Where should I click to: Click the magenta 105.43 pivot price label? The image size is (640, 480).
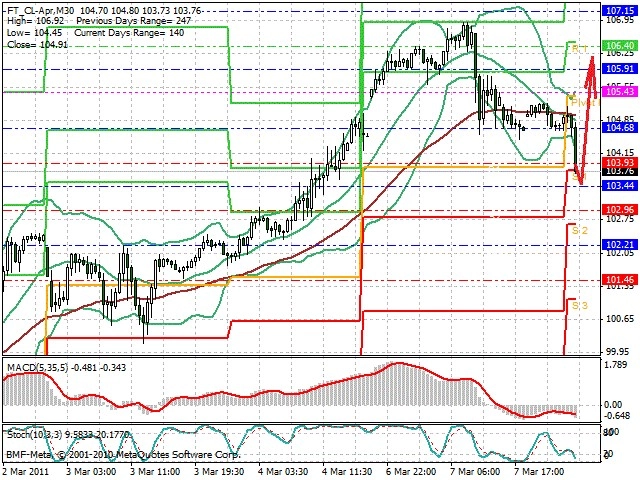tap(619, 91)
